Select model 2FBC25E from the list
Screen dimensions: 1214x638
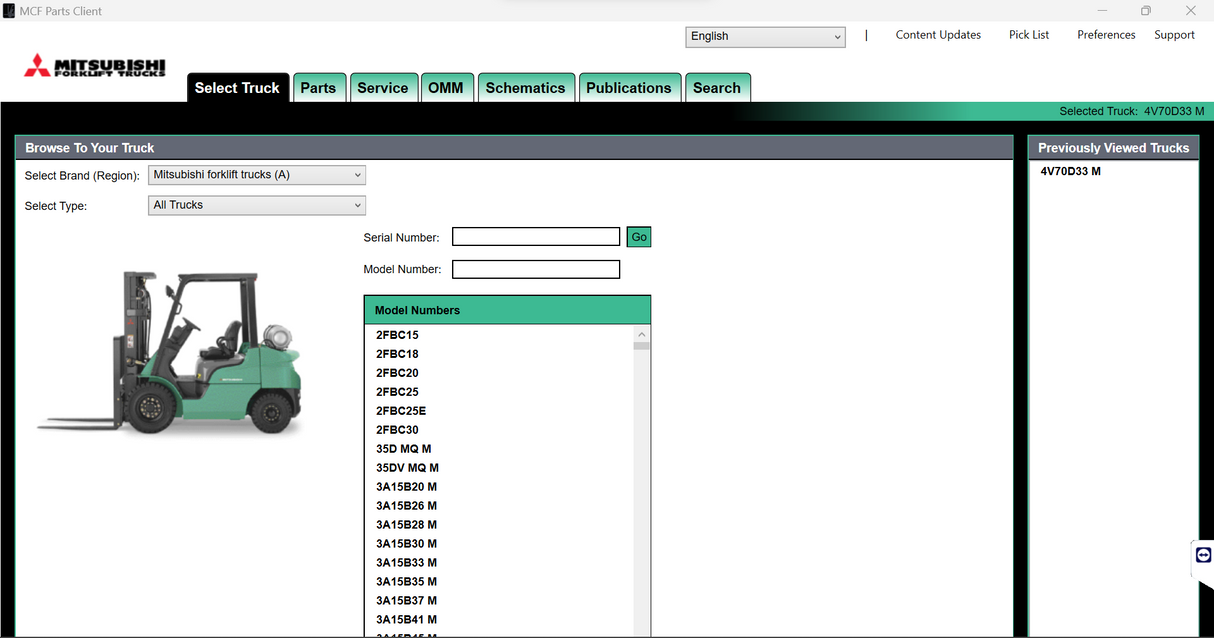coord(401,411)
